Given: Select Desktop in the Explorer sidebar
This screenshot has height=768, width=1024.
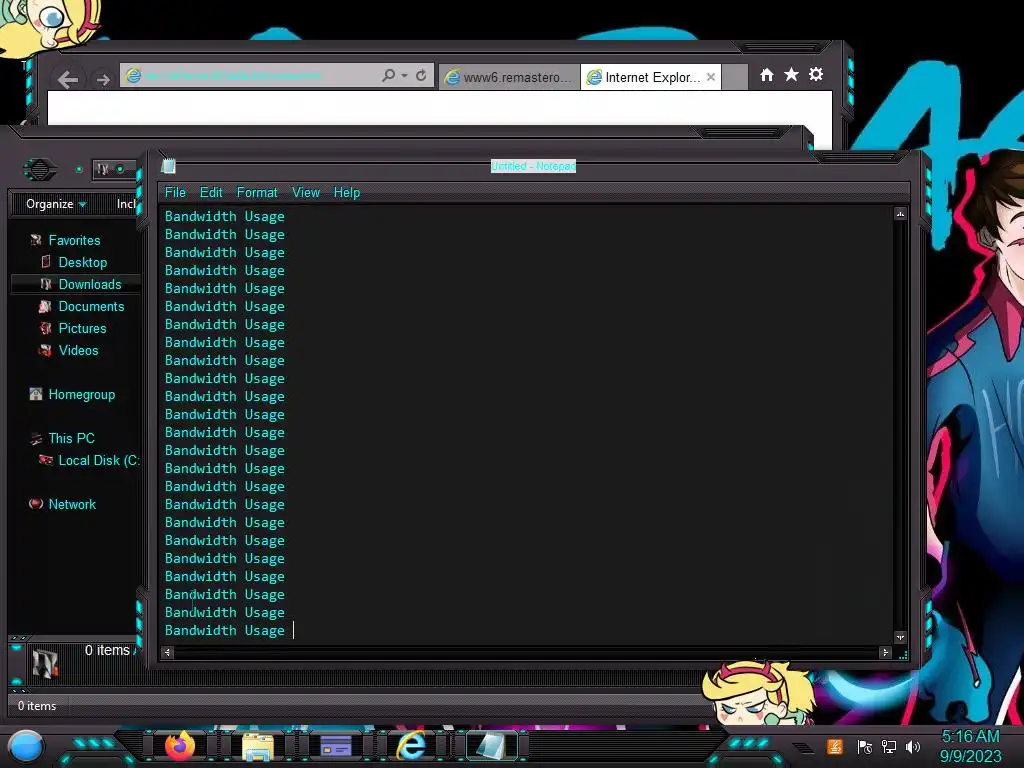Looking at the screenshot, I should tap(82, 263).
